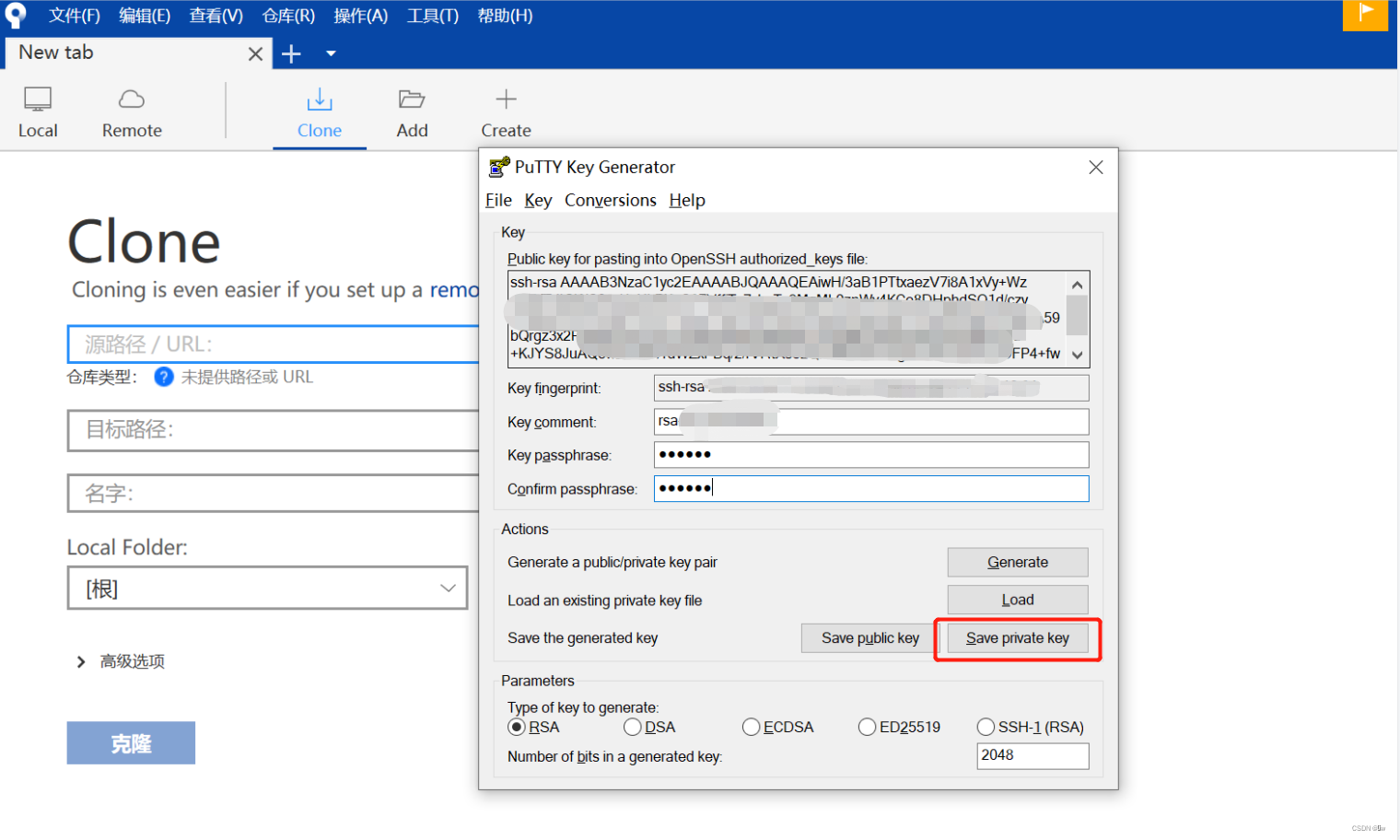1400x840 pixels.
Task: Click the Confirm passphrase field
Action: (x=871, y=488)
